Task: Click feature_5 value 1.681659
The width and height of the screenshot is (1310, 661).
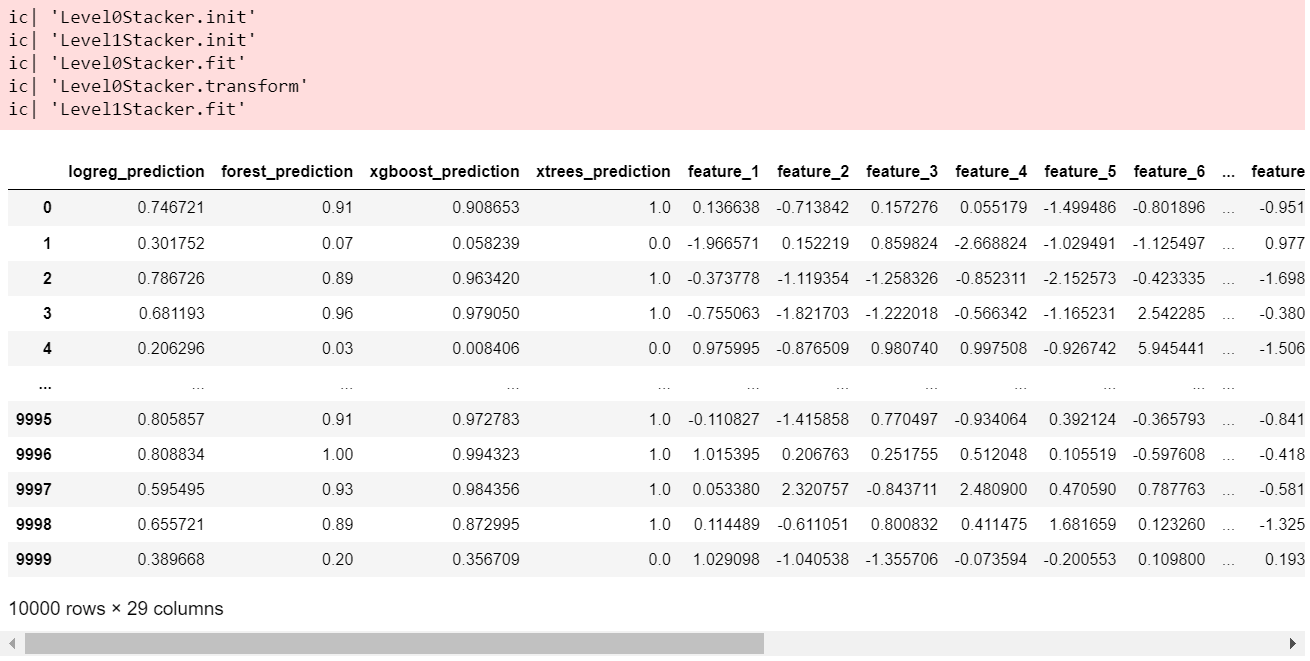Action: tap(1082, 524)
